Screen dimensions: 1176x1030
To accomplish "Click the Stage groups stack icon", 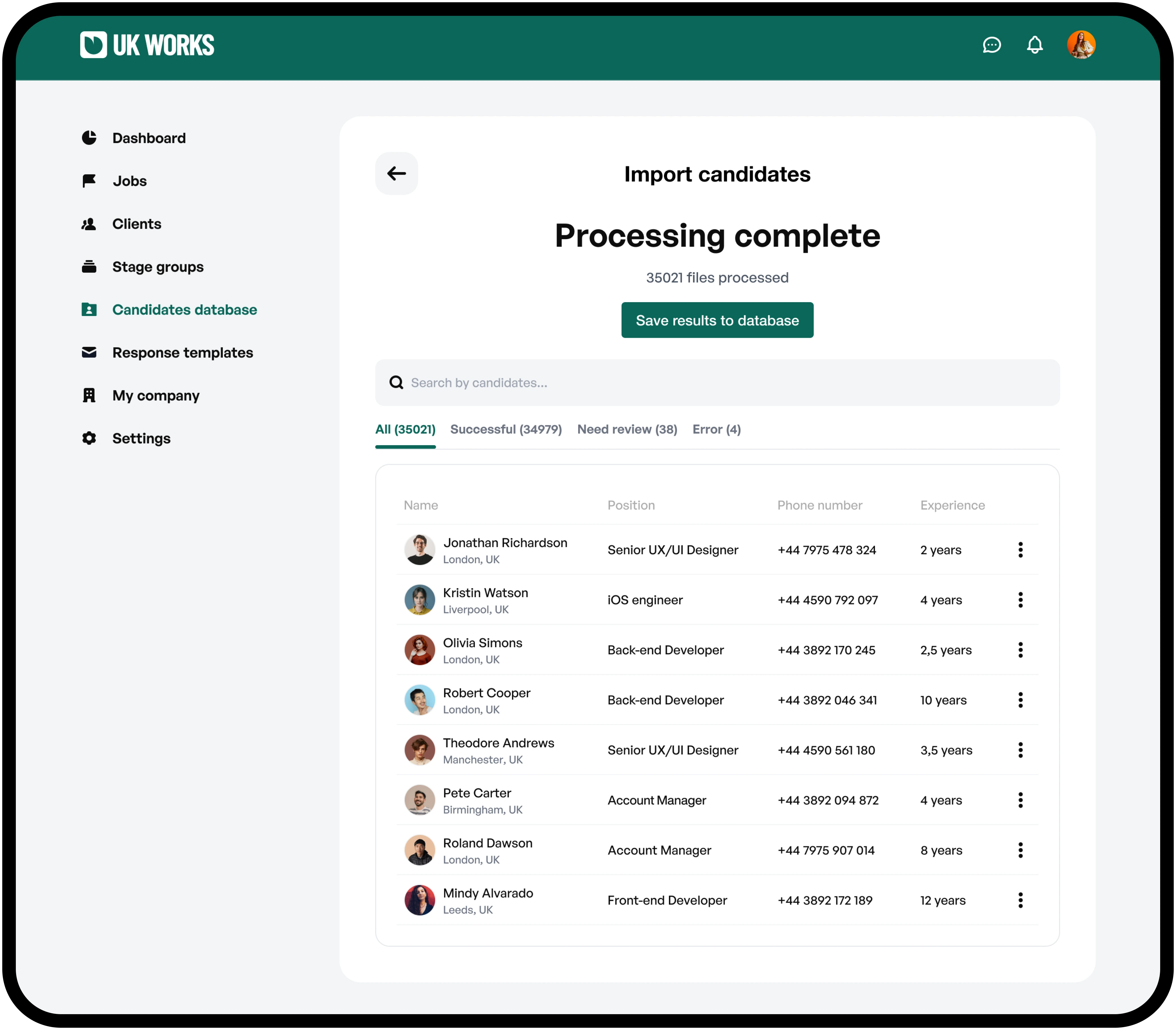I will tap(89, 267).
